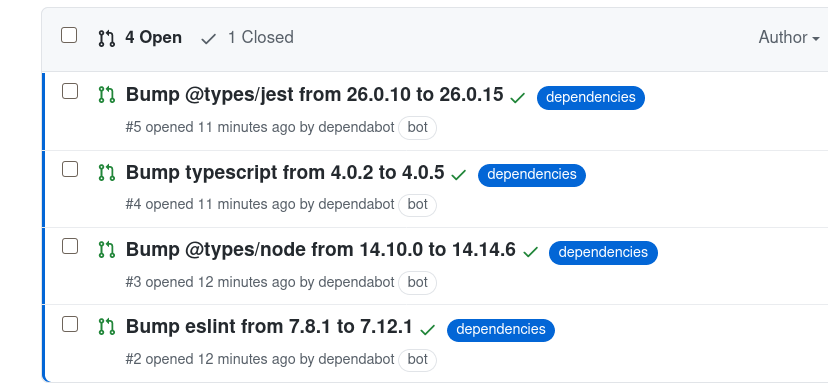Open PR Bump eslint from 7.8.1 to 7.12.1
The height and width of the screenshot is (388, 828).
tap(269, 327)
